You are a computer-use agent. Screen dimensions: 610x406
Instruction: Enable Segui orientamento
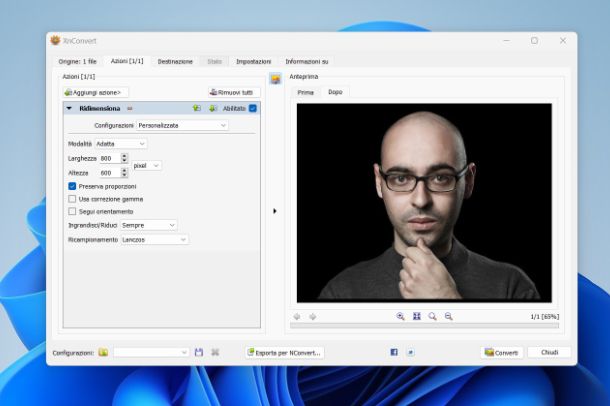(x=72, y=211)
